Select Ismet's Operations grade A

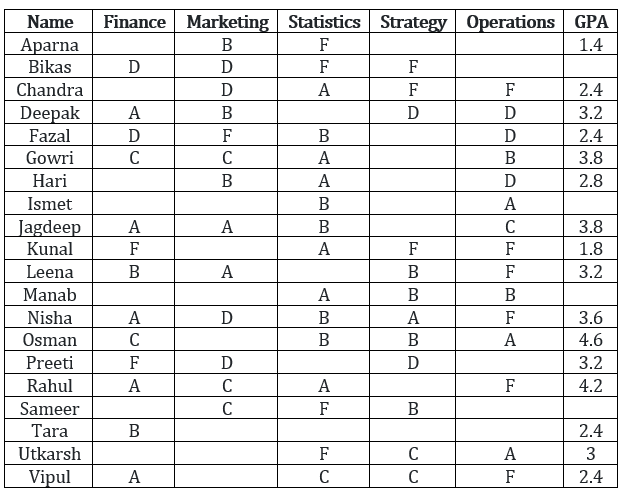pos(510,203)
